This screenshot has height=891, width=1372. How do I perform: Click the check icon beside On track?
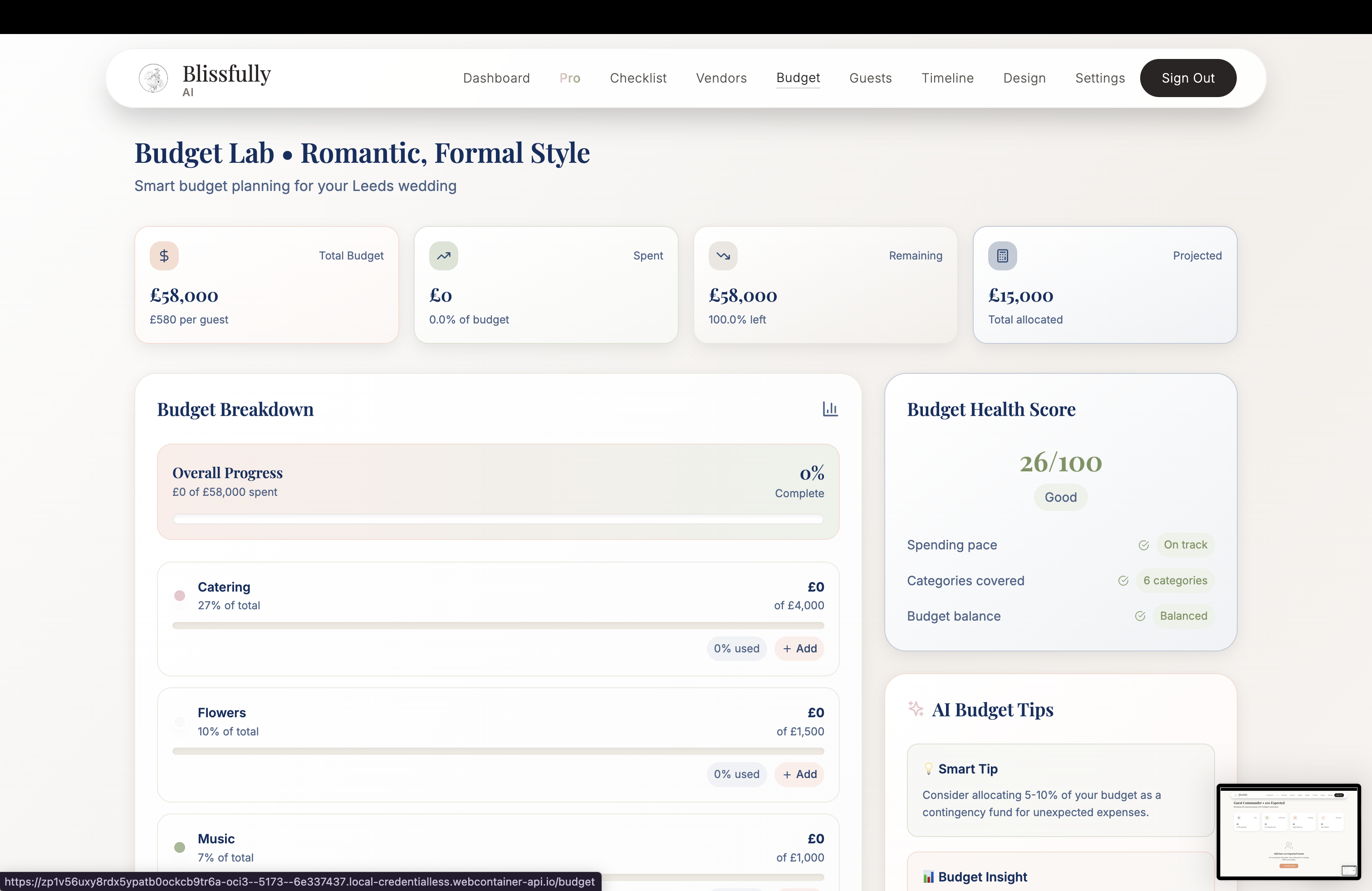[x=1144, y=545]
